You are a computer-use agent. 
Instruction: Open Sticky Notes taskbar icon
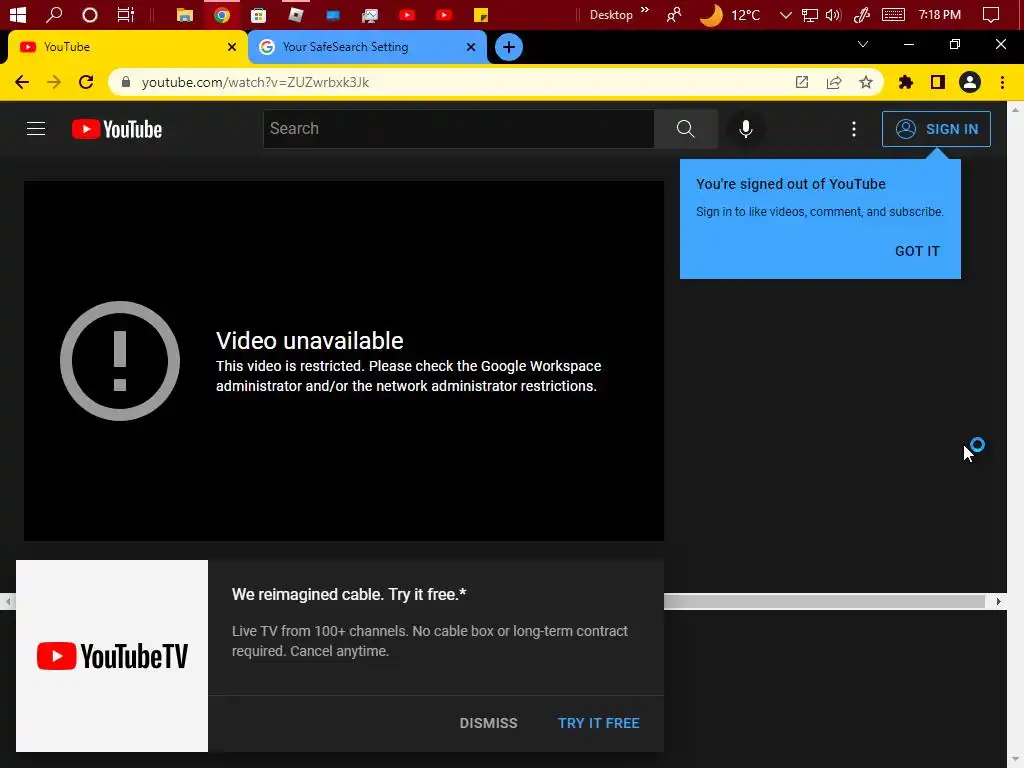point(481,15)
